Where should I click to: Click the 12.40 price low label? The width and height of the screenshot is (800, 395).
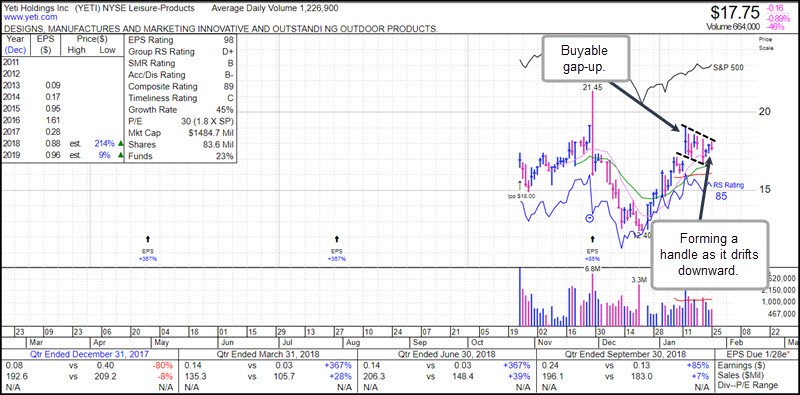(x=642, y=236)
